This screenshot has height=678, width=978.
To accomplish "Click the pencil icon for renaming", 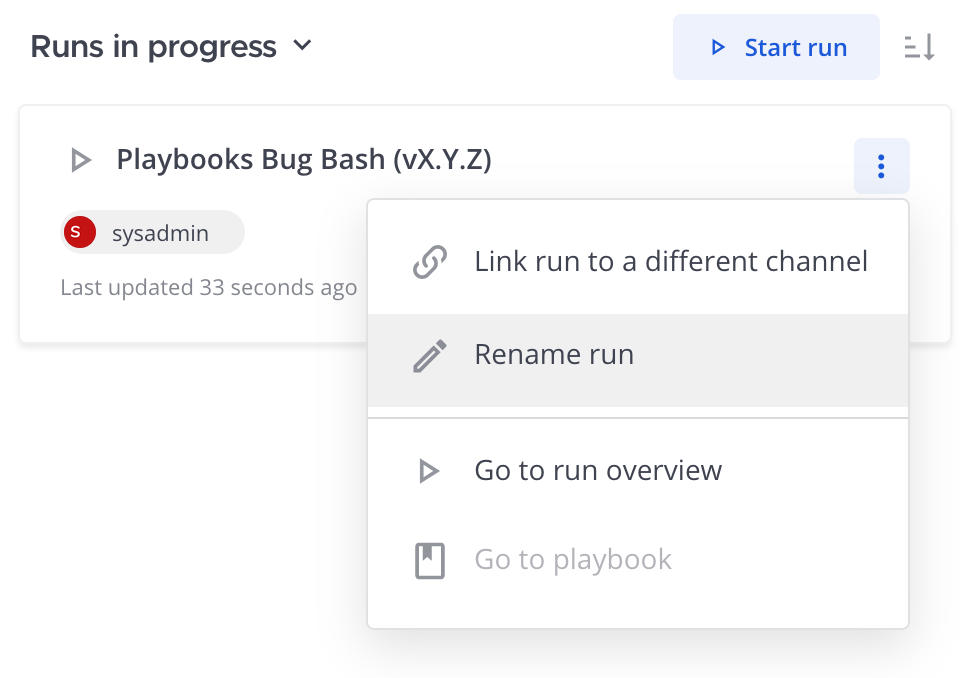I will tap(429, 354).
